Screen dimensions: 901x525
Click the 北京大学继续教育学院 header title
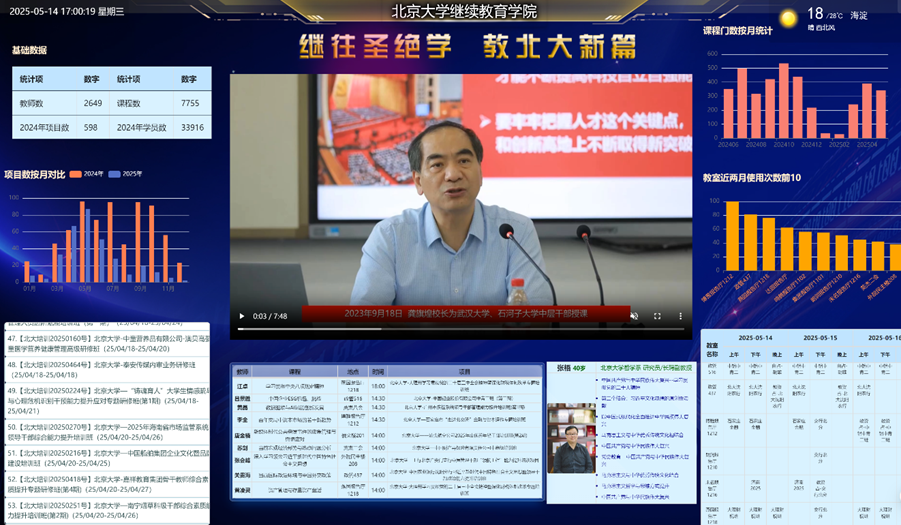(x=464, y=11)
